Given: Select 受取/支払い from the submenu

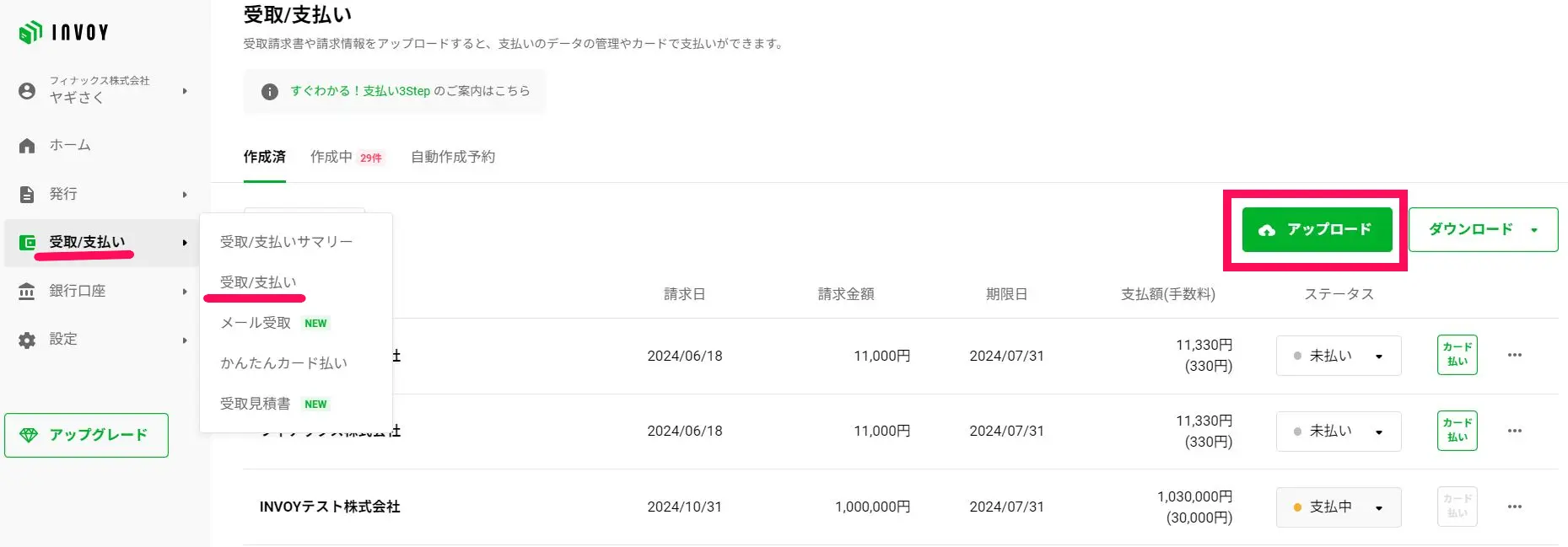Looking at the screenshot, I should (x=258, y=282).
